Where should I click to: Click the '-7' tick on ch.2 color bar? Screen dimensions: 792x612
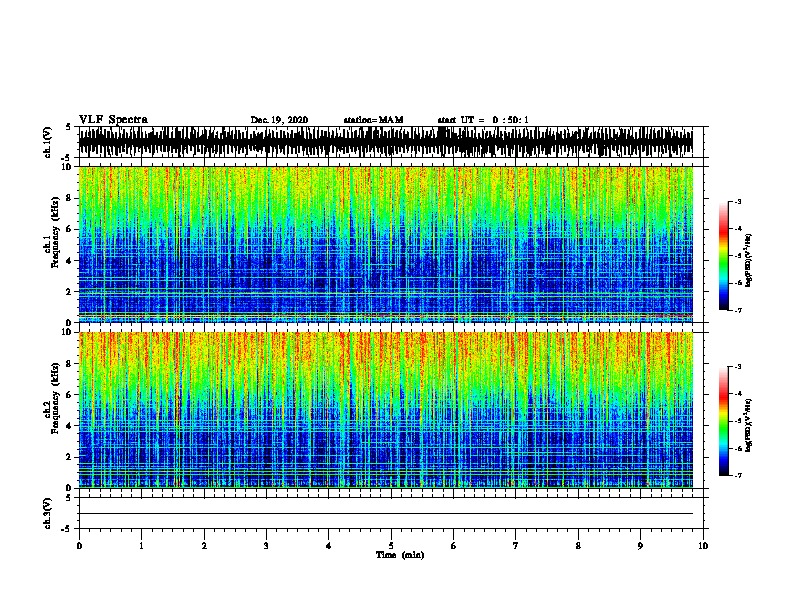pos(738,476)
